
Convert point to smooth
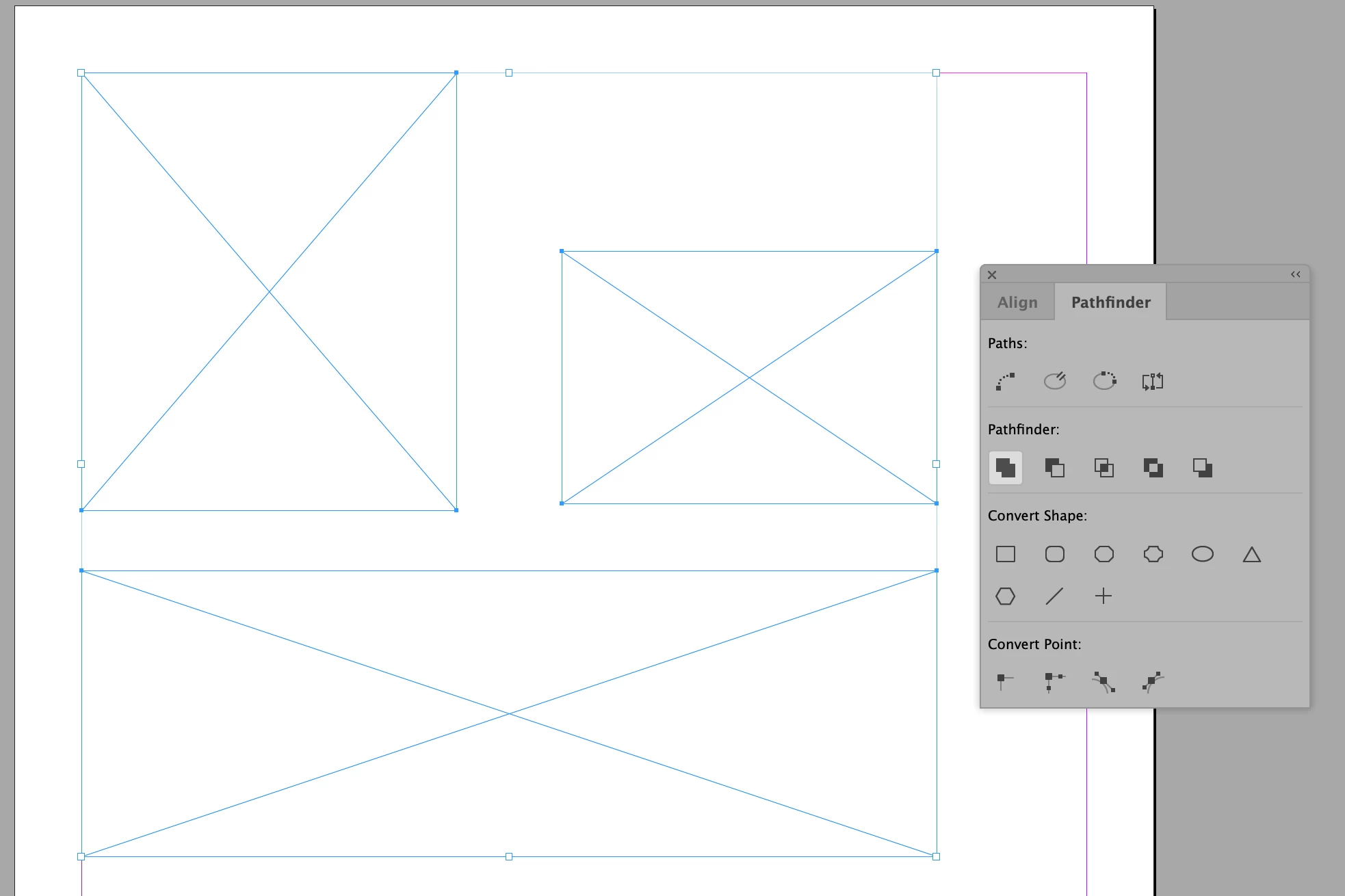pos(1104,681)
